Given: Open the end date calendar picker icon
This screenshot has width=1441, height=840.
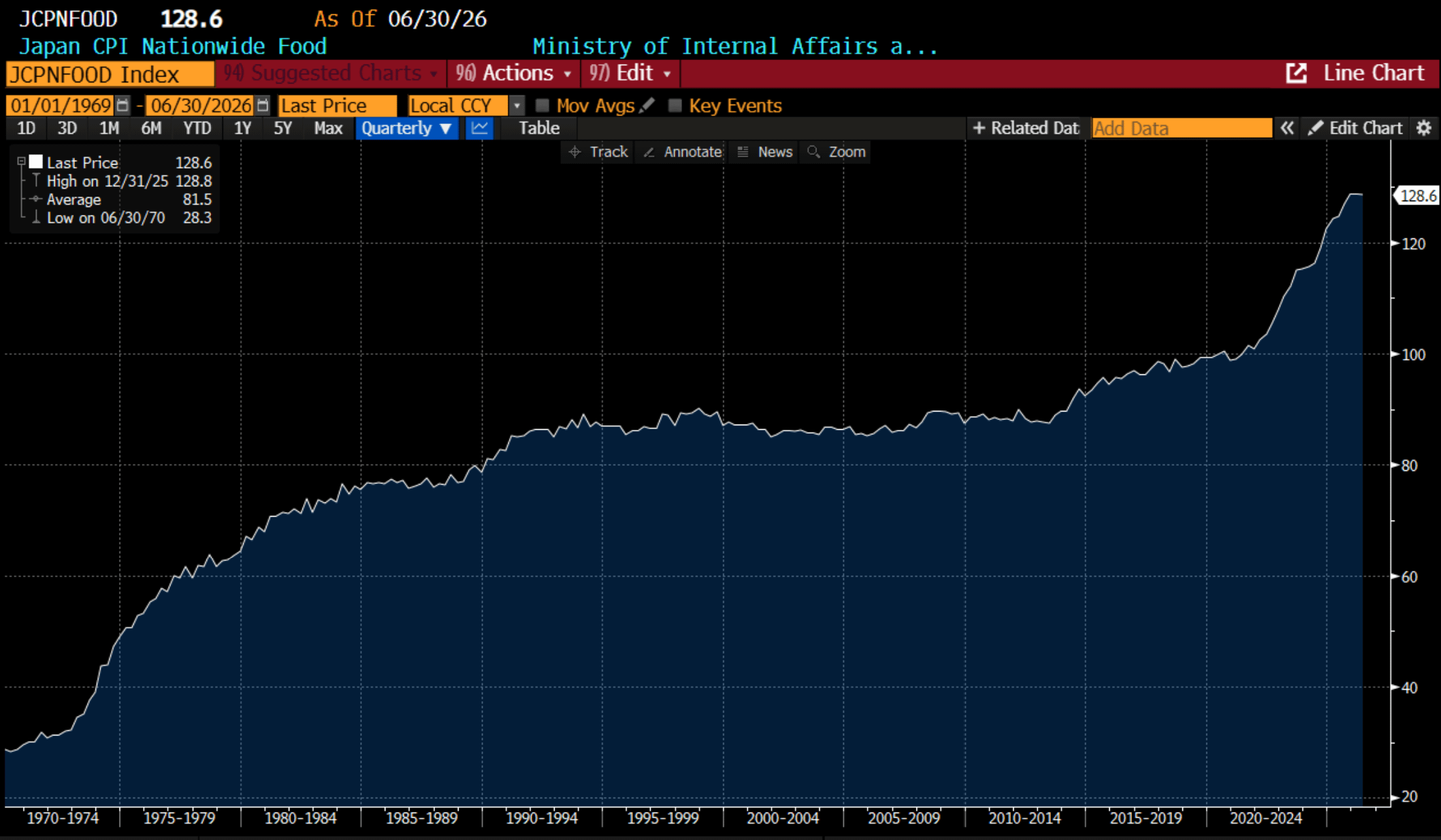Looking at the screenshot, I should [x=263, y=105].
